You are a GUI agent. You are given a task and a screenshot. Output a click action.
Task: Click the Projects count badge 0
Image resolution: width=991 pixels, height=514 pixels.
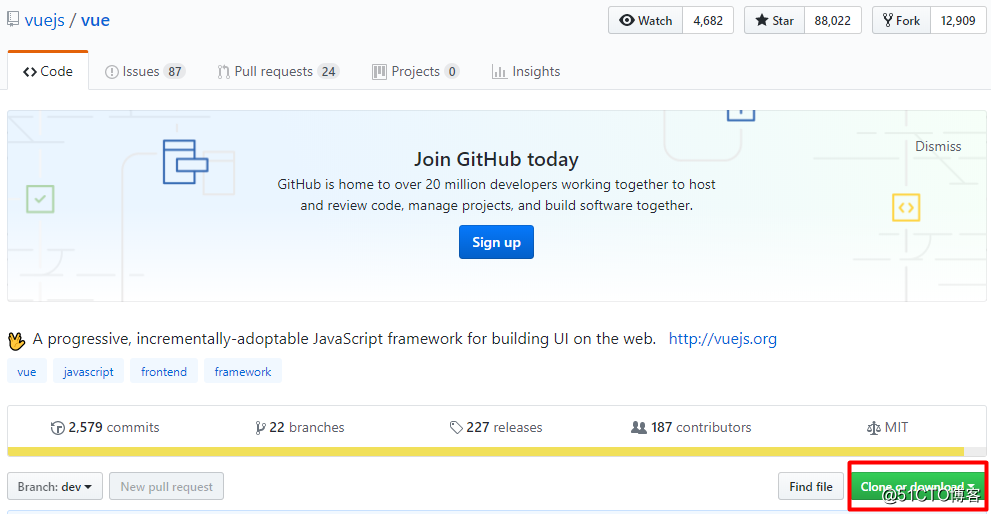pyautogui.click(x=451, y=71)
